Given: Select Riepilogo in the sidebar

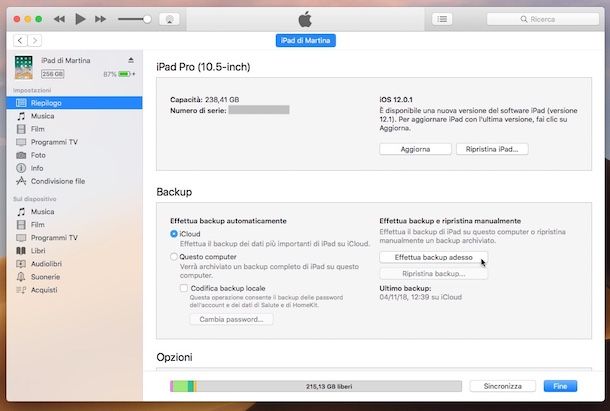Looking at the screenshot, I should 75,103.
